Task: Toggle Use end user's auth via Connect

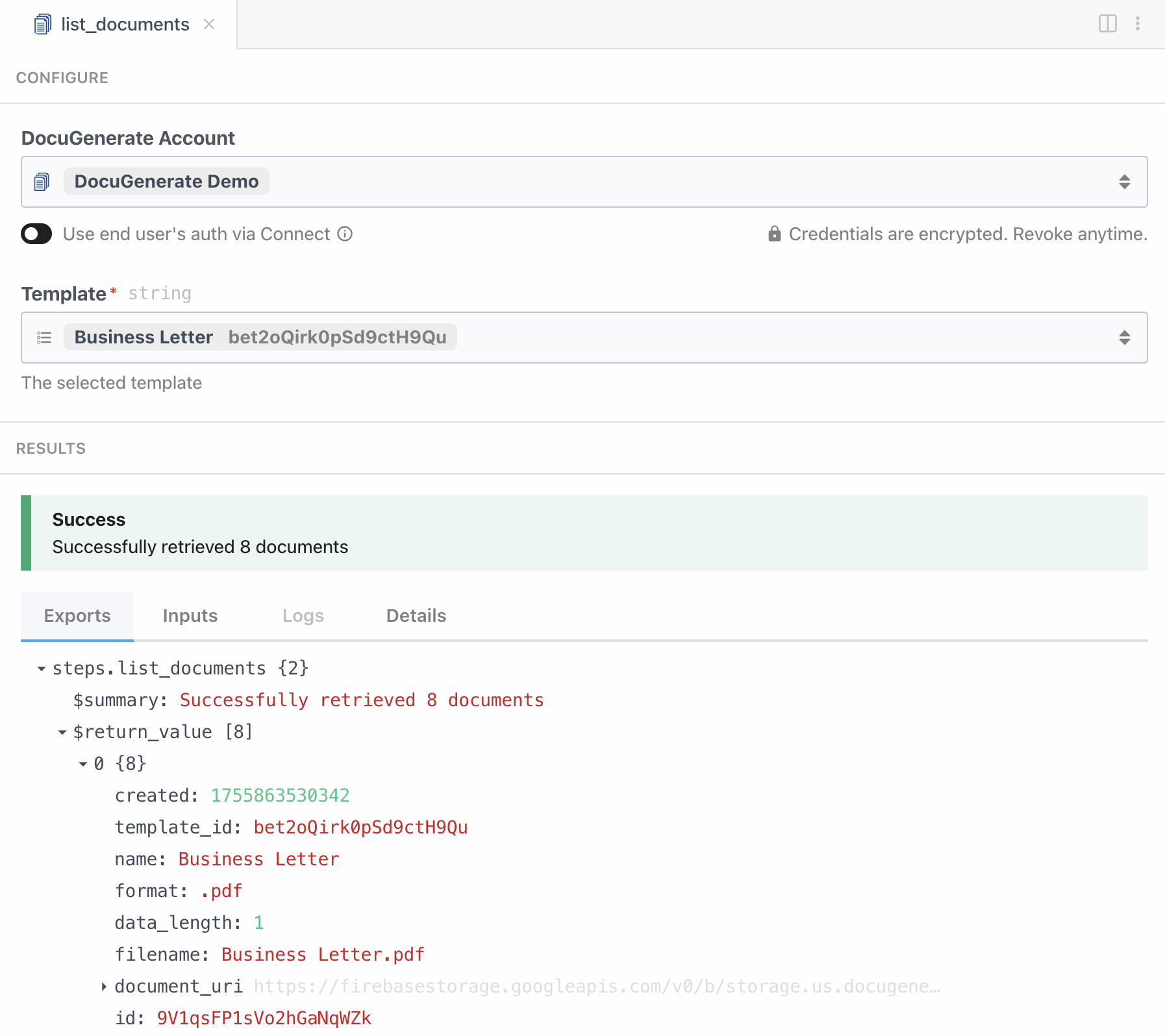Action: (36, 234)
